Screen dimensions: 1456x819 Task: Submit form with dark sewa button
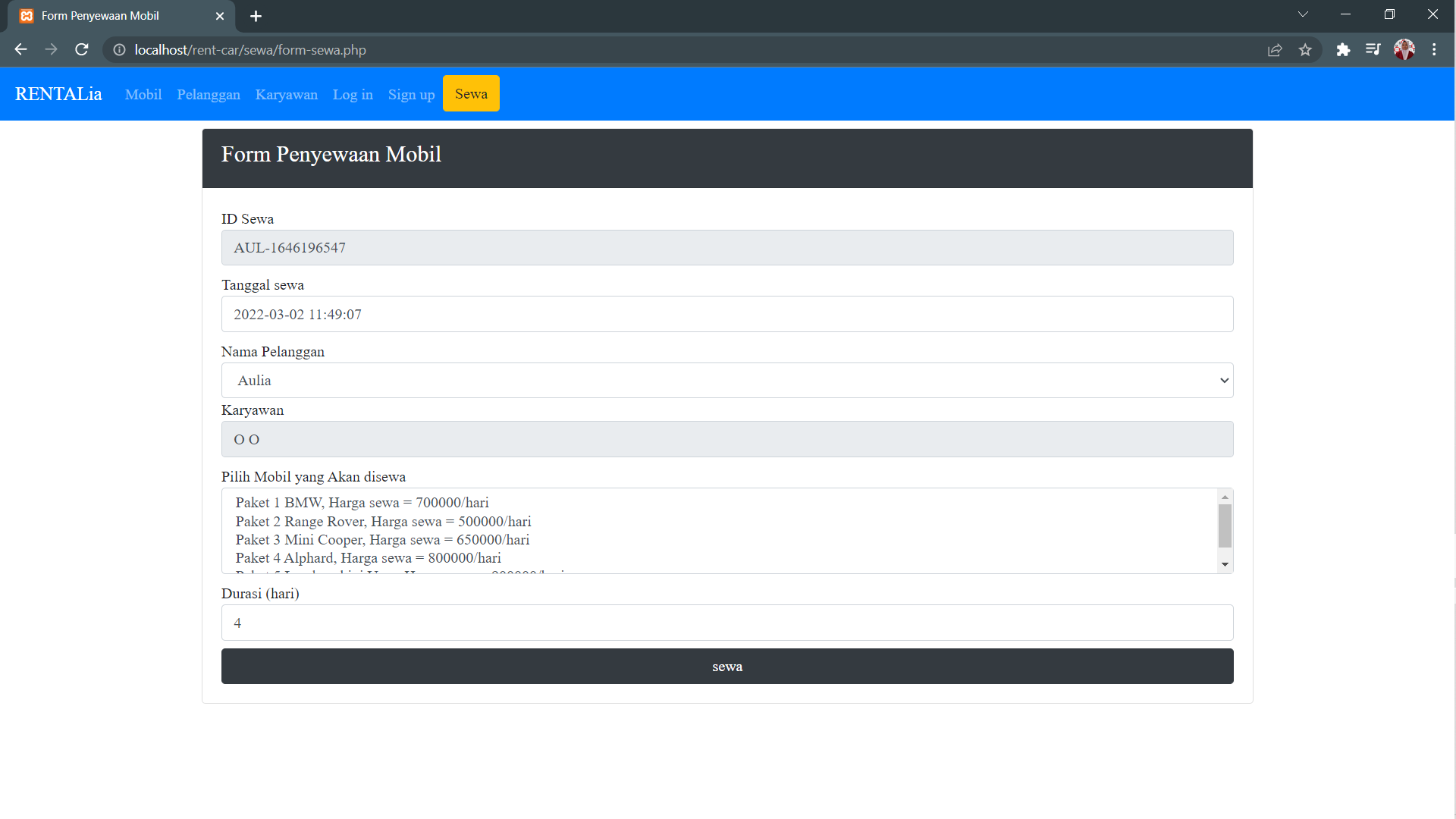[726, 666]
